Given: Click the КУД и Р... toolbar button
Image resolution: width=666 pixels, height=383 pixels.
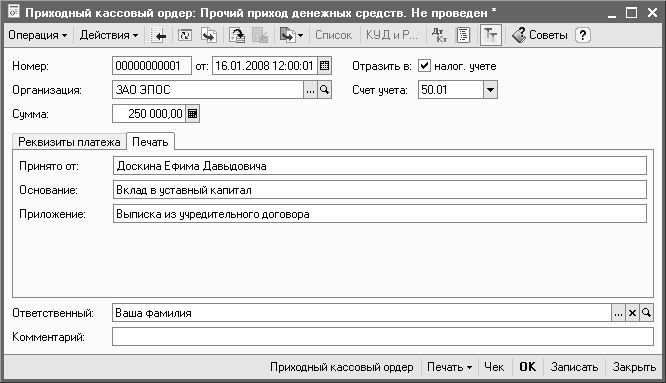Looking at the screenshot, I should 392,35.
